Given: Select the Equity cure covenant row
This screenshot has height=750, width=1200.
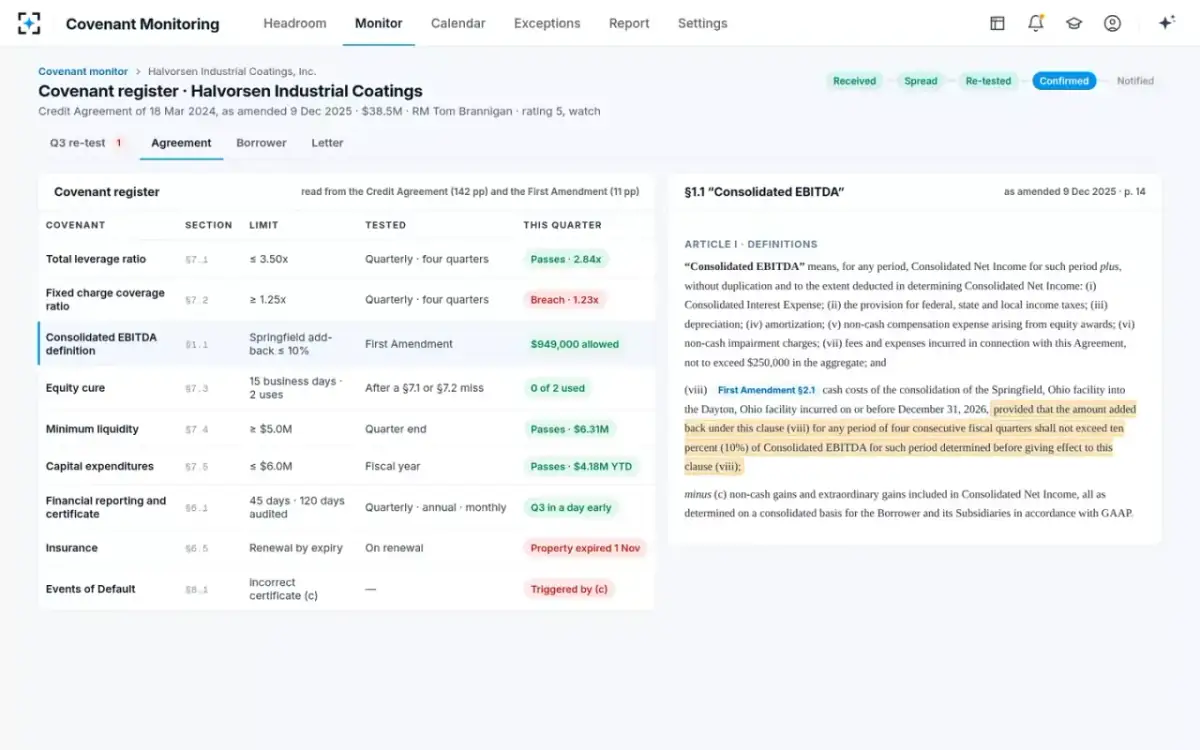Looking at the screenshot, I should pos(346,388).
